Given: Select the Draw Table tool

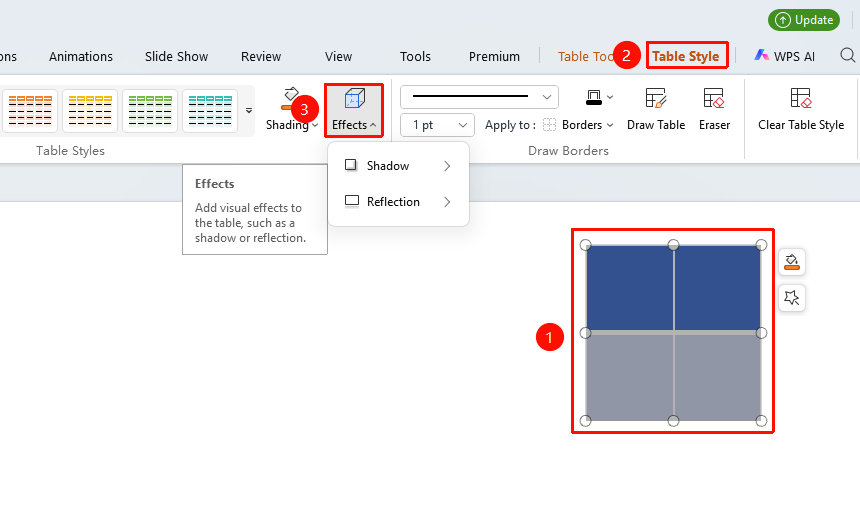Looking at the screenshot, I should tap(655, 110).
